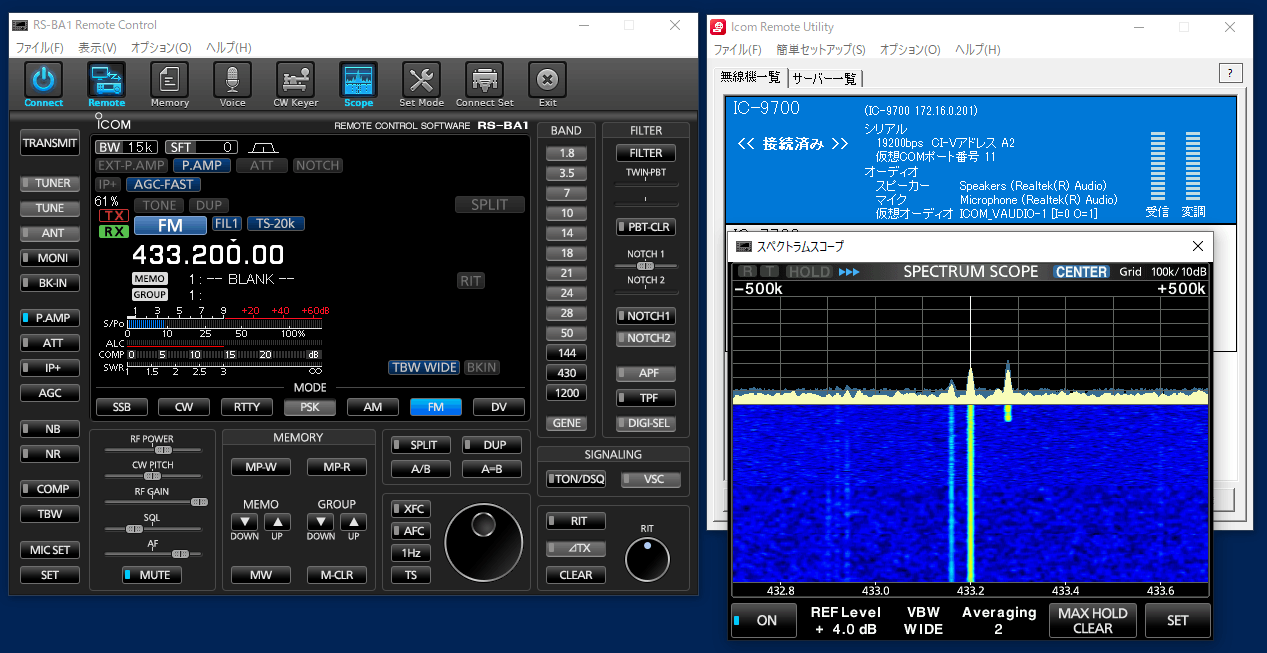Switch to サーバー一覧 tab
This screenshot has width=1267, height=653.
825,78
